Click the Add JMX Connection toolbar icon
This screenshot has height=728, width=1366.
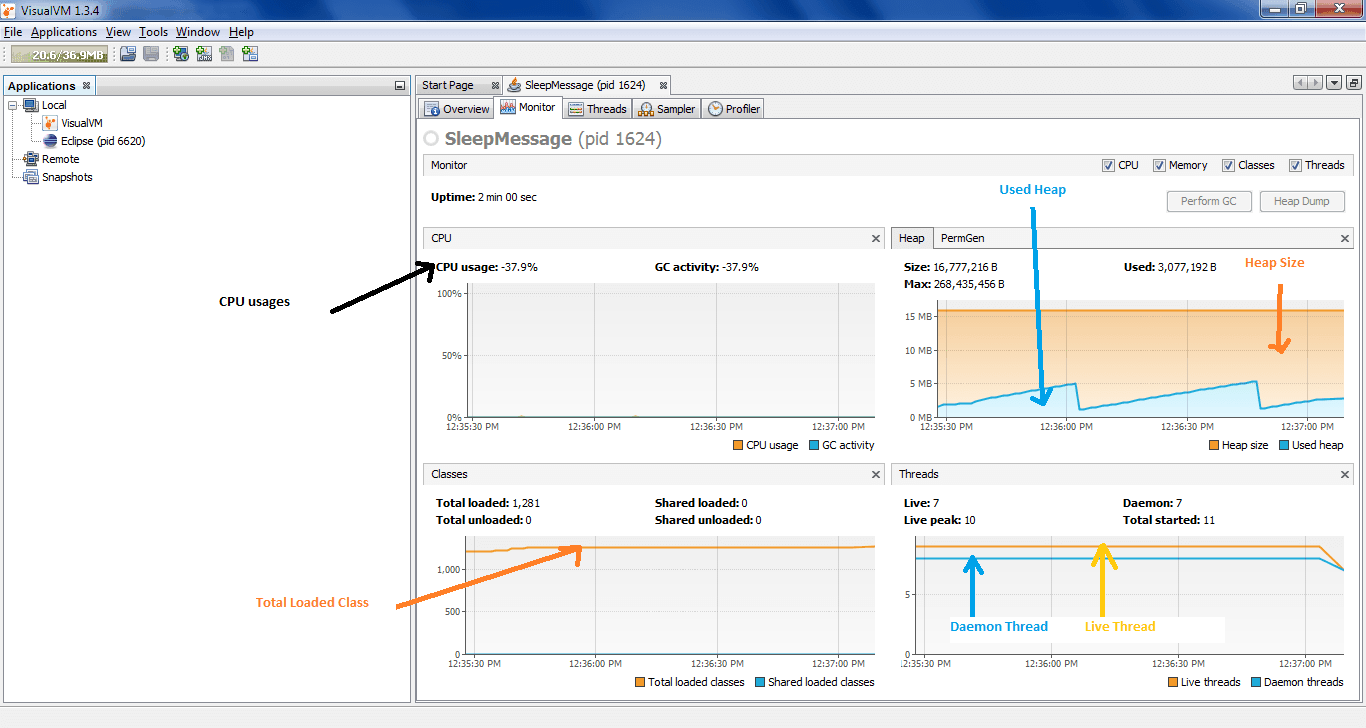[x=204, y=54]
